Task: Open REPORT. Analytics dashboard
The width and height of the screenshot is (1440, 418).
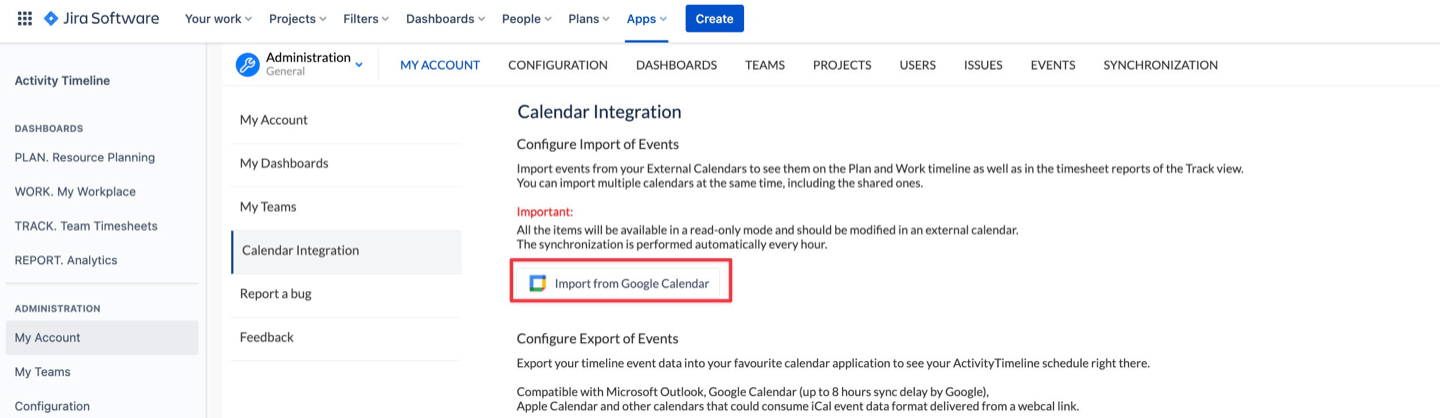Action: tap(66, 260)
